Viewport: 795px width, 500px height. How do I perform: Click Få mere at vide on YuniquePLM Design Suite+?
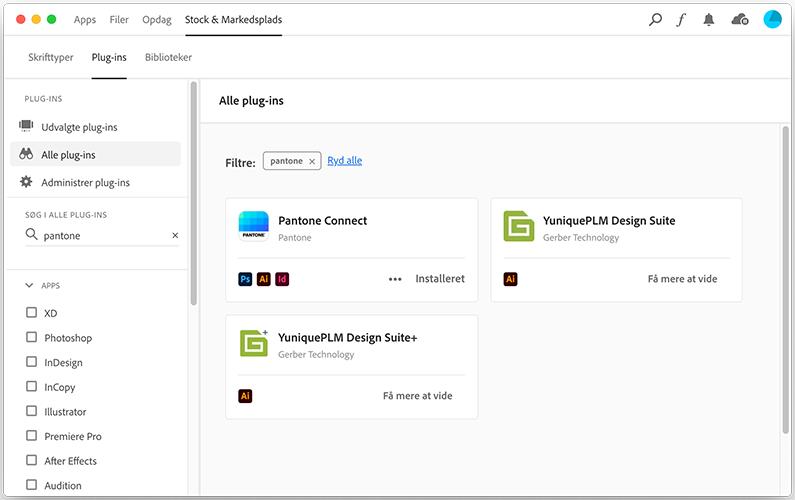coord(418,396)
